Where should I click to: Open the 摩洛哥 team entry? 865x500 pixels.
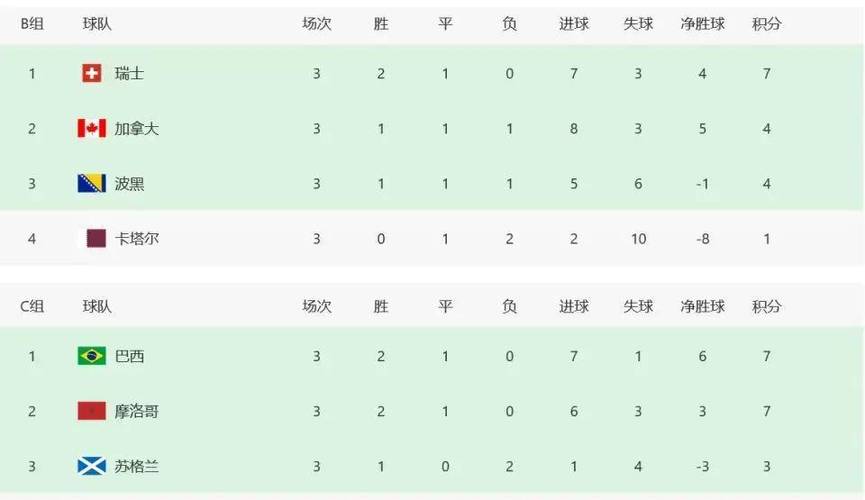(136, 411)
